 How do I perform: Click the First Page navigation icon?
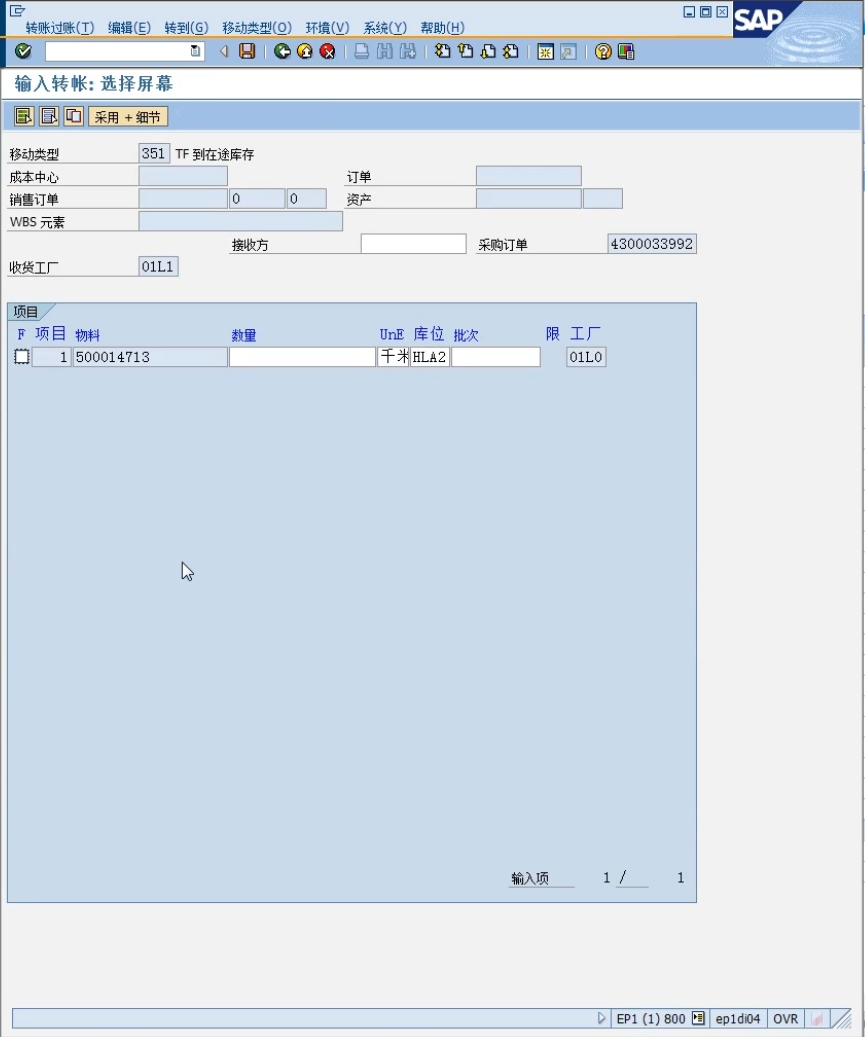pos(442,51)
